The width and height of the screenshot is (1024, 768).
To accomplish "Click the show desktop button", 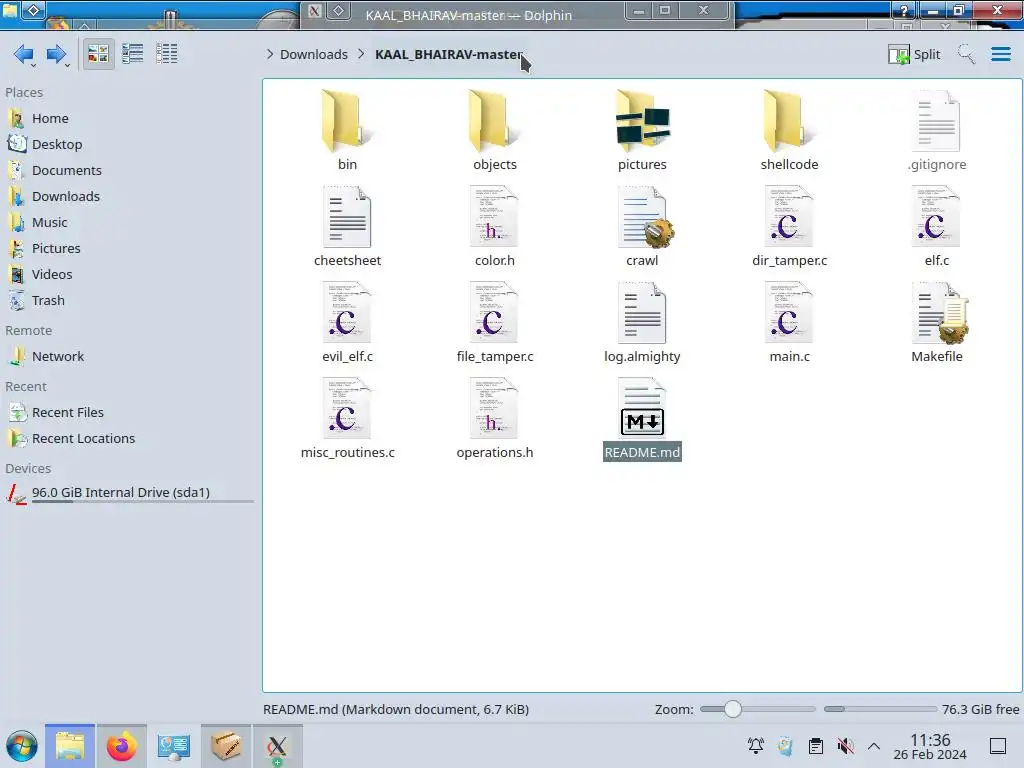I will point(998,746).
